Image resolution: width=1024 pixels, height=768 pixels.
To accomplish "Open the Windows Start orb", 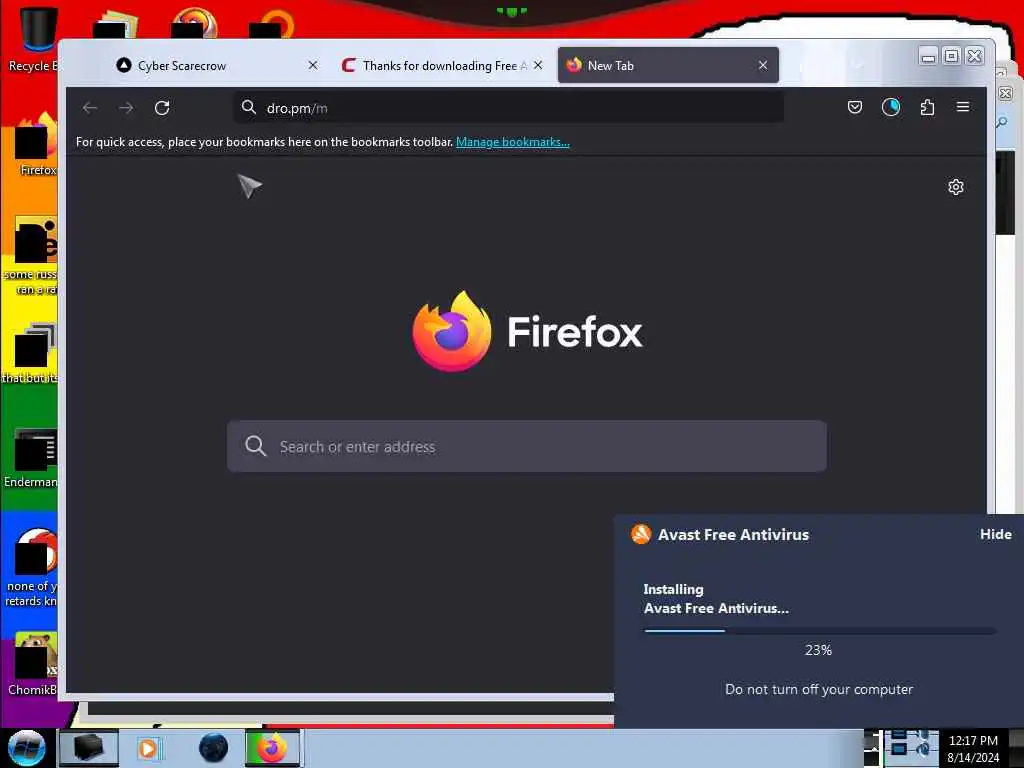I will (26, 748).
